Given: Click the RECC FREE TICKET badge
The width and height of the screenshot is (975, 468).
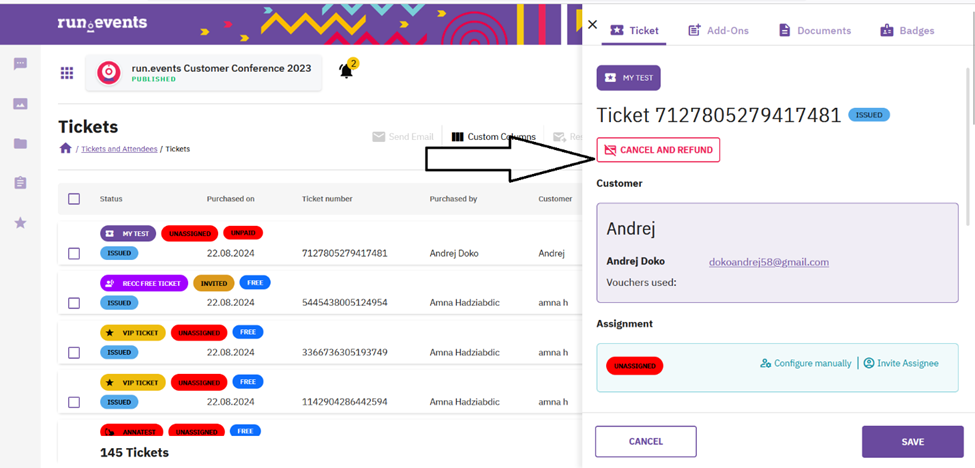Looking at the screenshot, I should pyautogui.click(x=144, y=283).
